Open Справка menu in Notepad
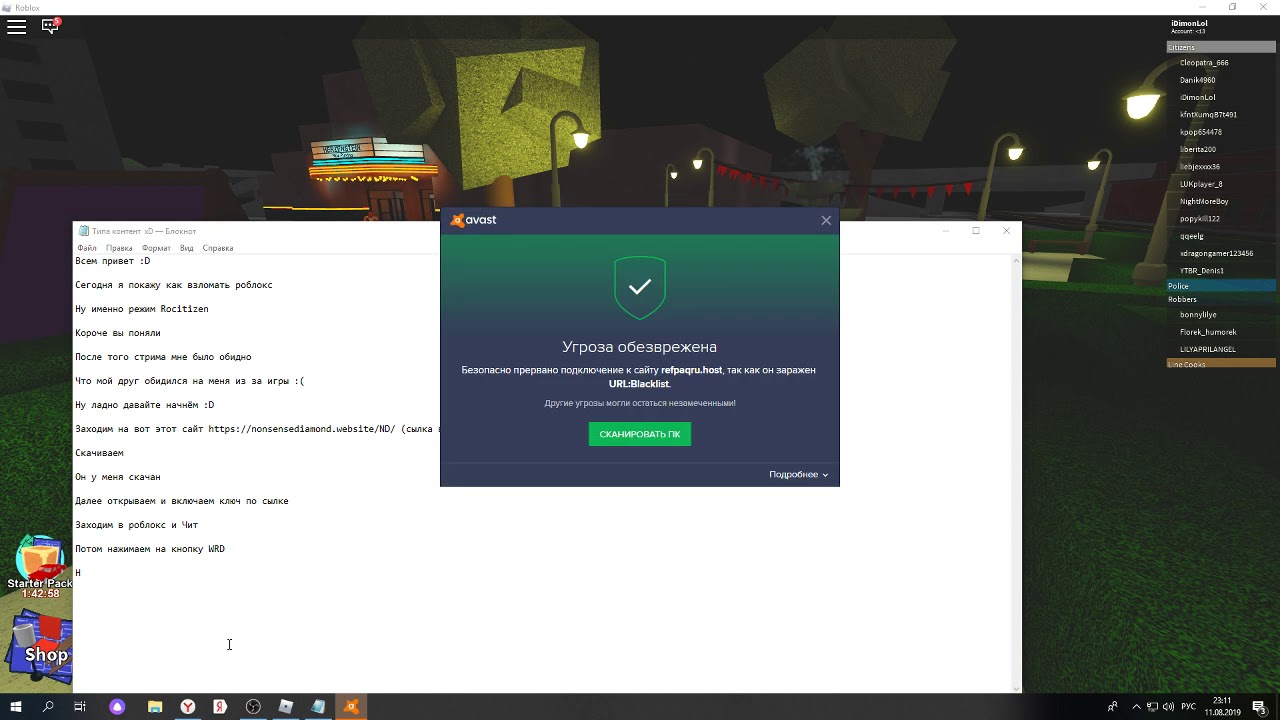This screenshot has width=1280, height=720. click(218, 248)
